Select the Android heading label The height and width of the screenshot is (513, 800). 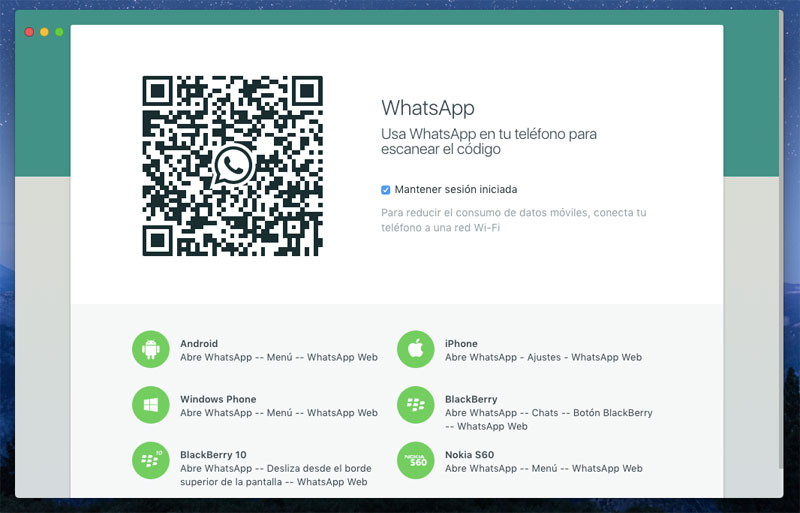click(x=199, y=343)
